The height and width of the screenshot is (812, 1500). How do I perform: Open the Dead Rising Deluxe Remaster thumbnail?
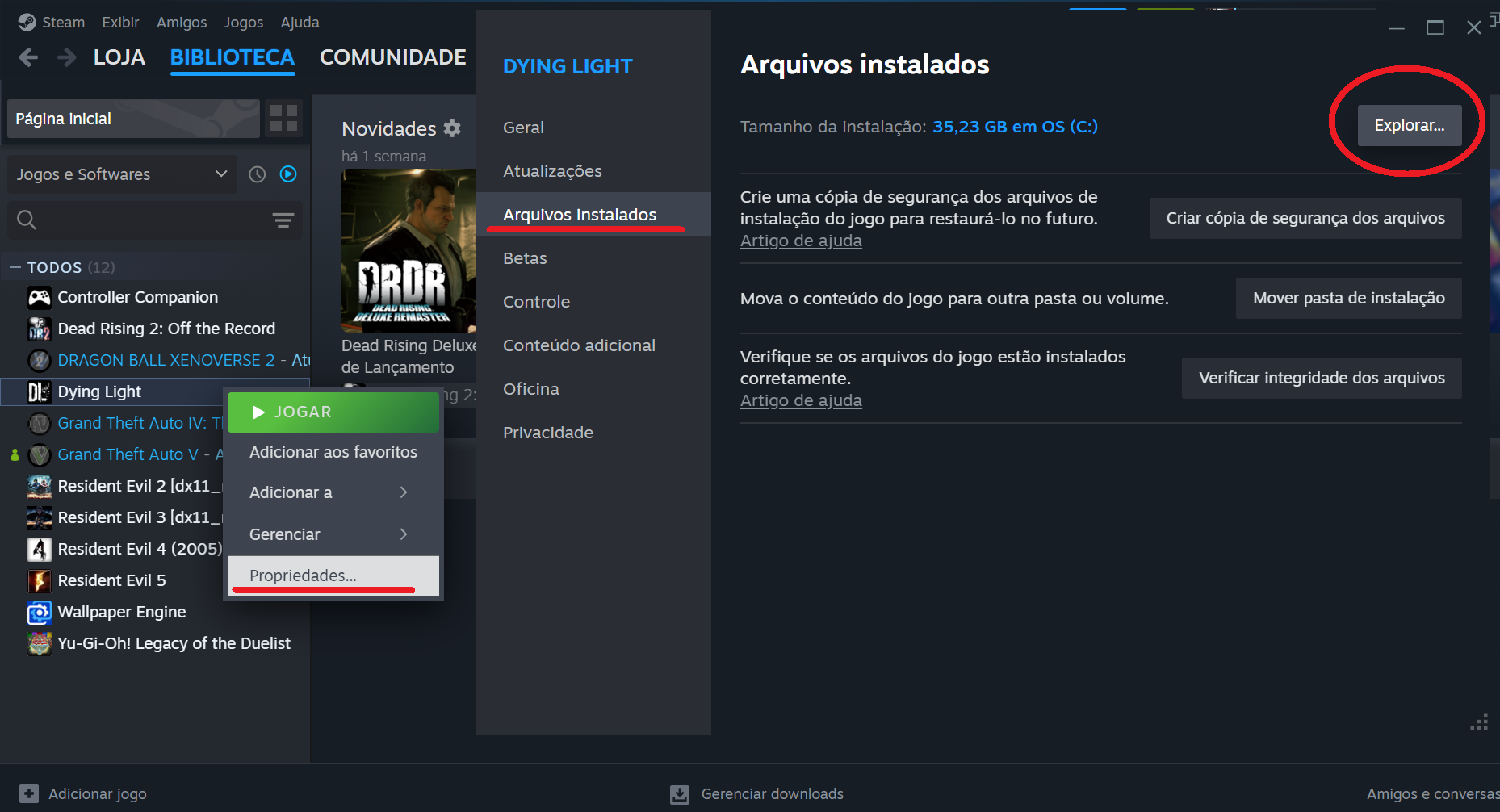point(409,250)
